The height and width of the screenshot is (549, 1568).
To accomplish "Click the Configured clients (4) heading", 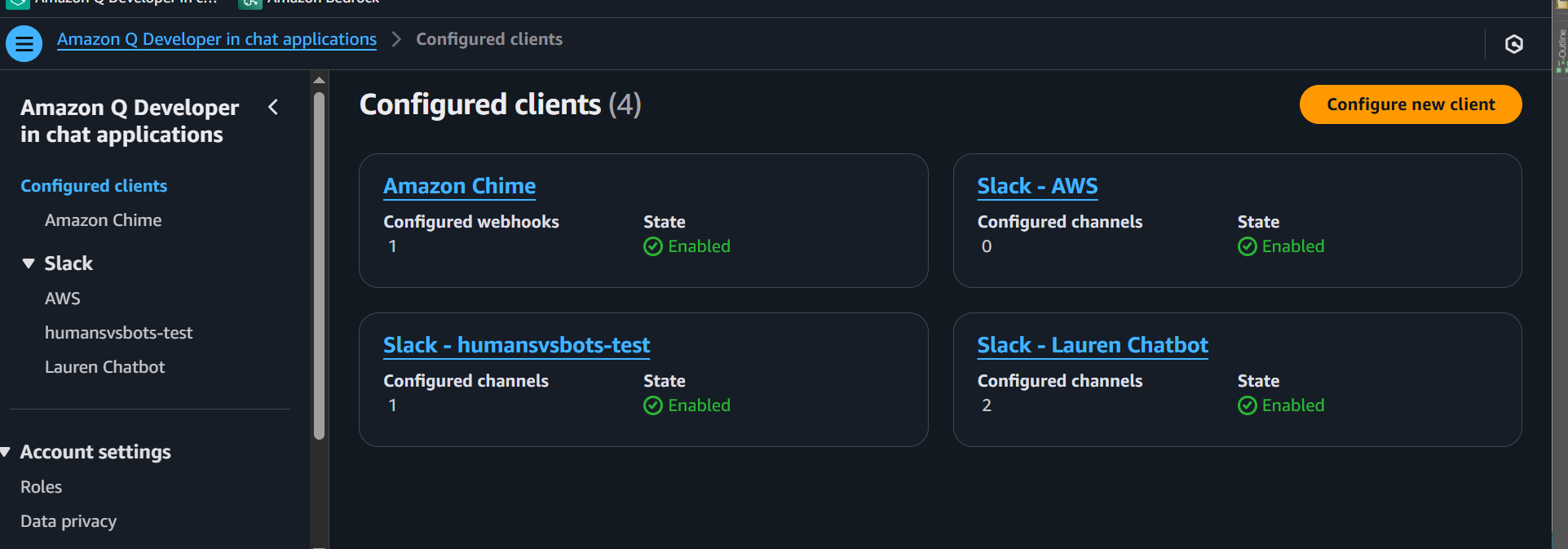I will [x=501, y=104].
